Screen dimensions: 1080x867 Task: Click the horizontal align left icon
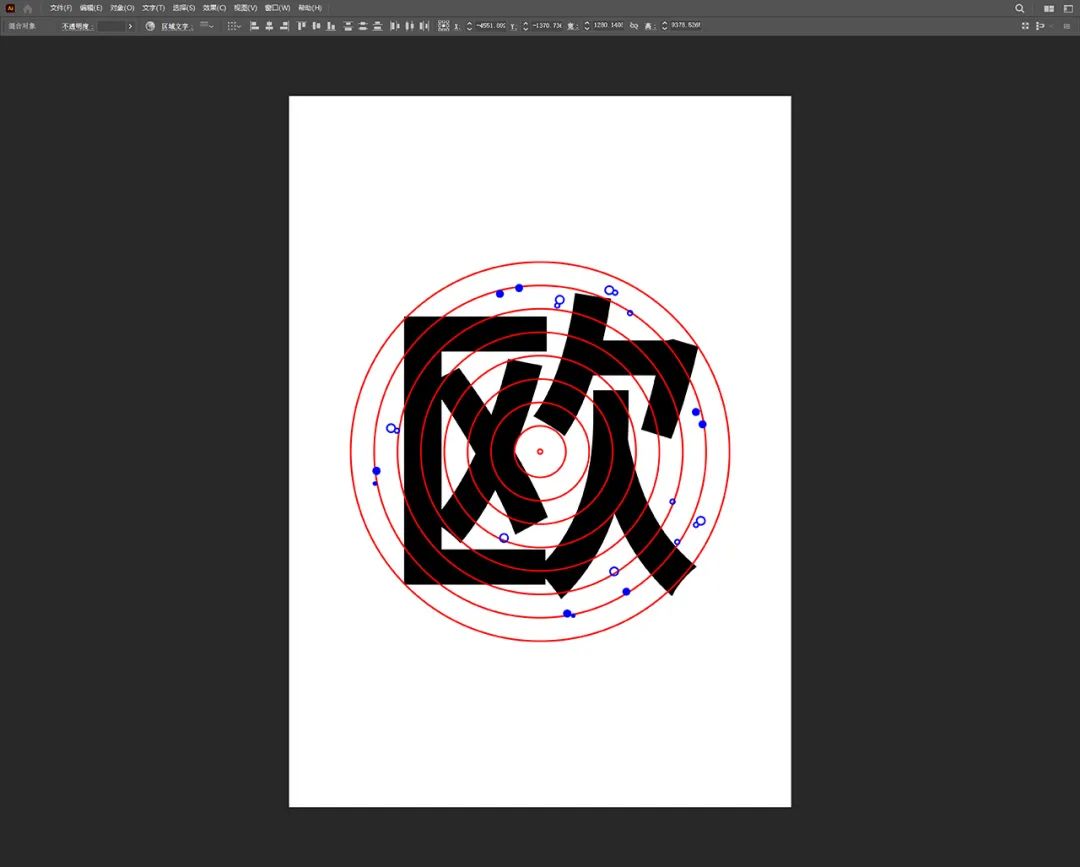point(253,26)
